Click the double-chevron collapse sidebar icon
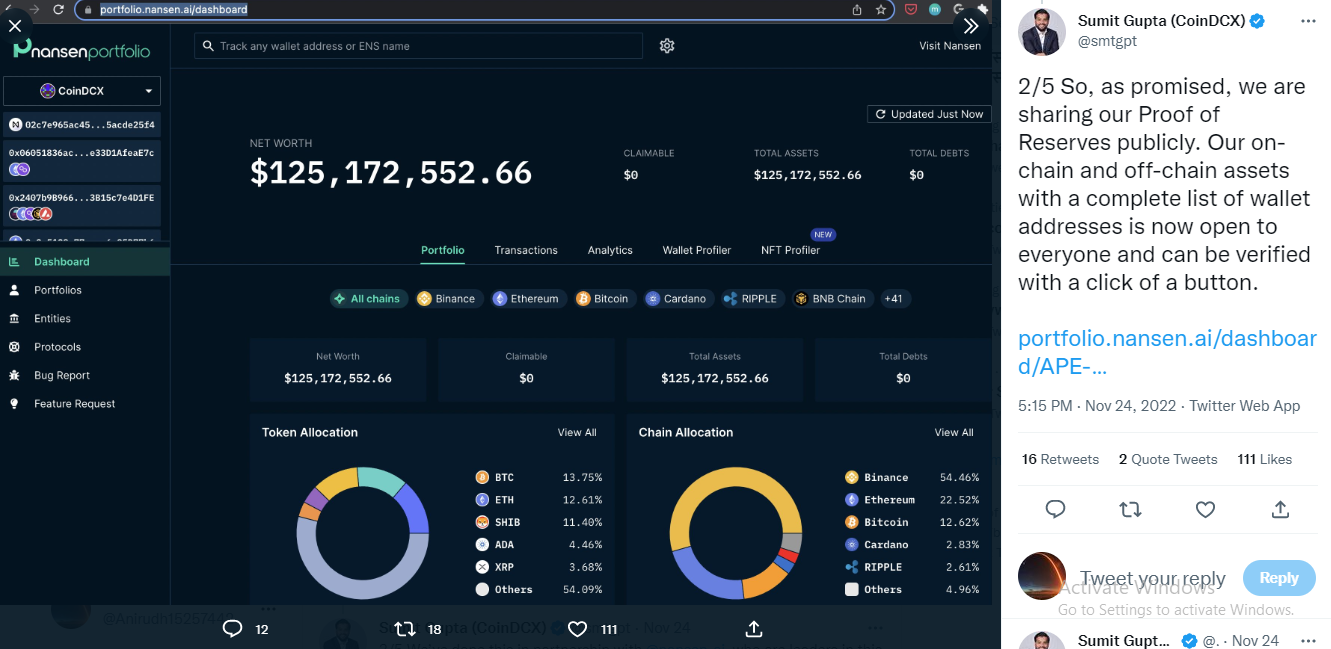Screen dimensions: 1331x649 970,26
